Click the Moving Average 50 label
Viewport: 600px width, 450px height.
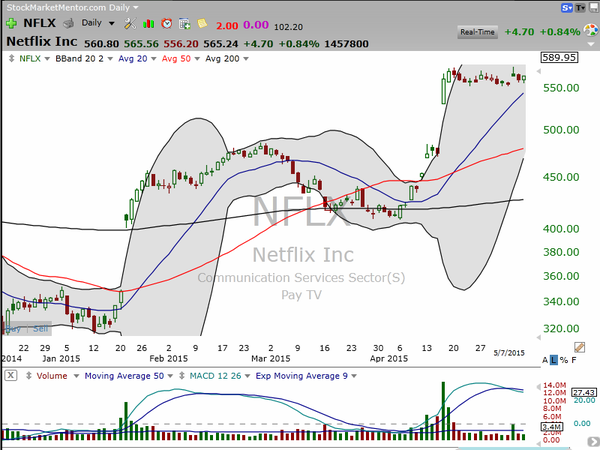[124, 376]
